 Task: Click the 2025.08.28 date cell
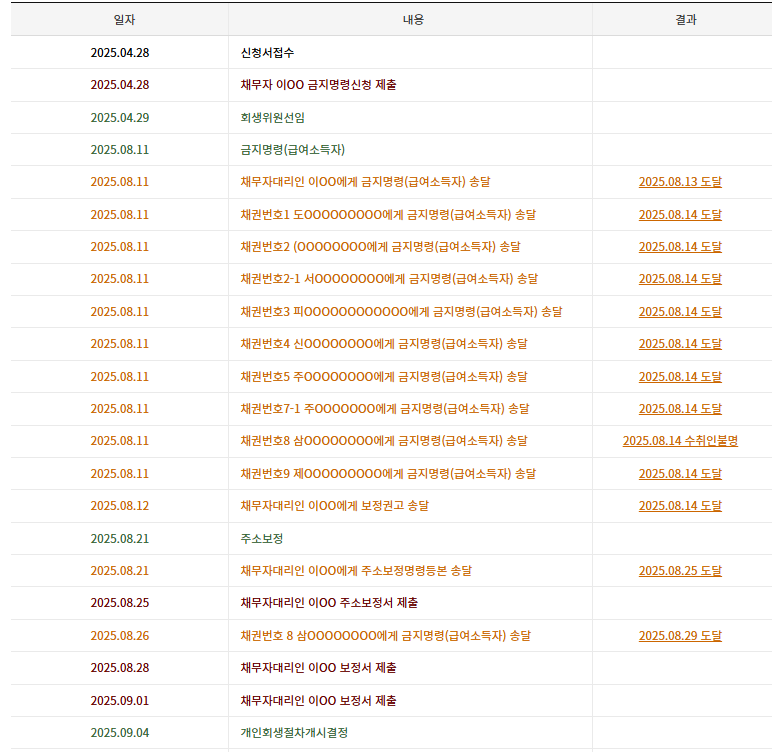(120, 668)
